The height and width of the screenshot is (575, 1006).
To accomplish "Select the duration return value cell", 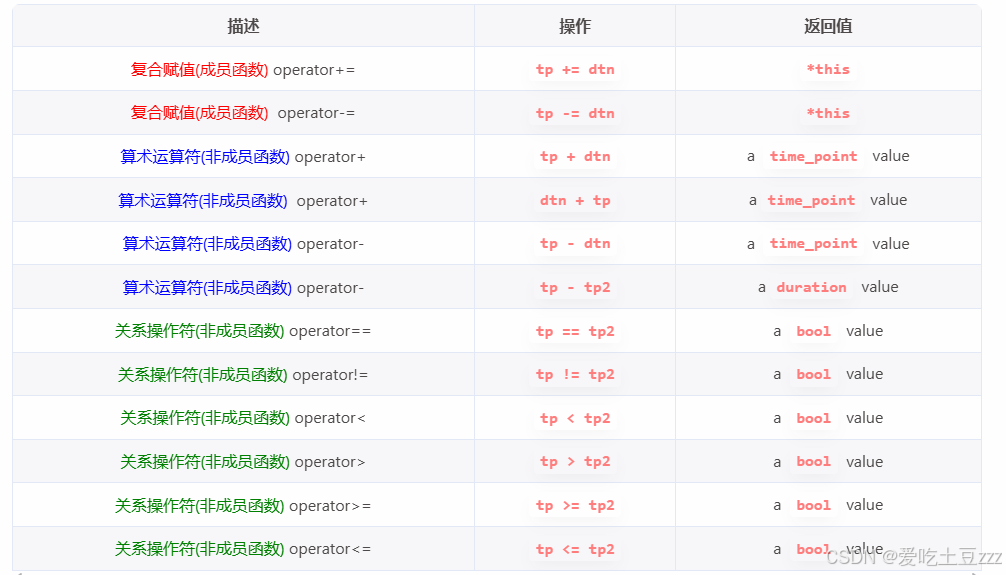I will pos(828,287).
